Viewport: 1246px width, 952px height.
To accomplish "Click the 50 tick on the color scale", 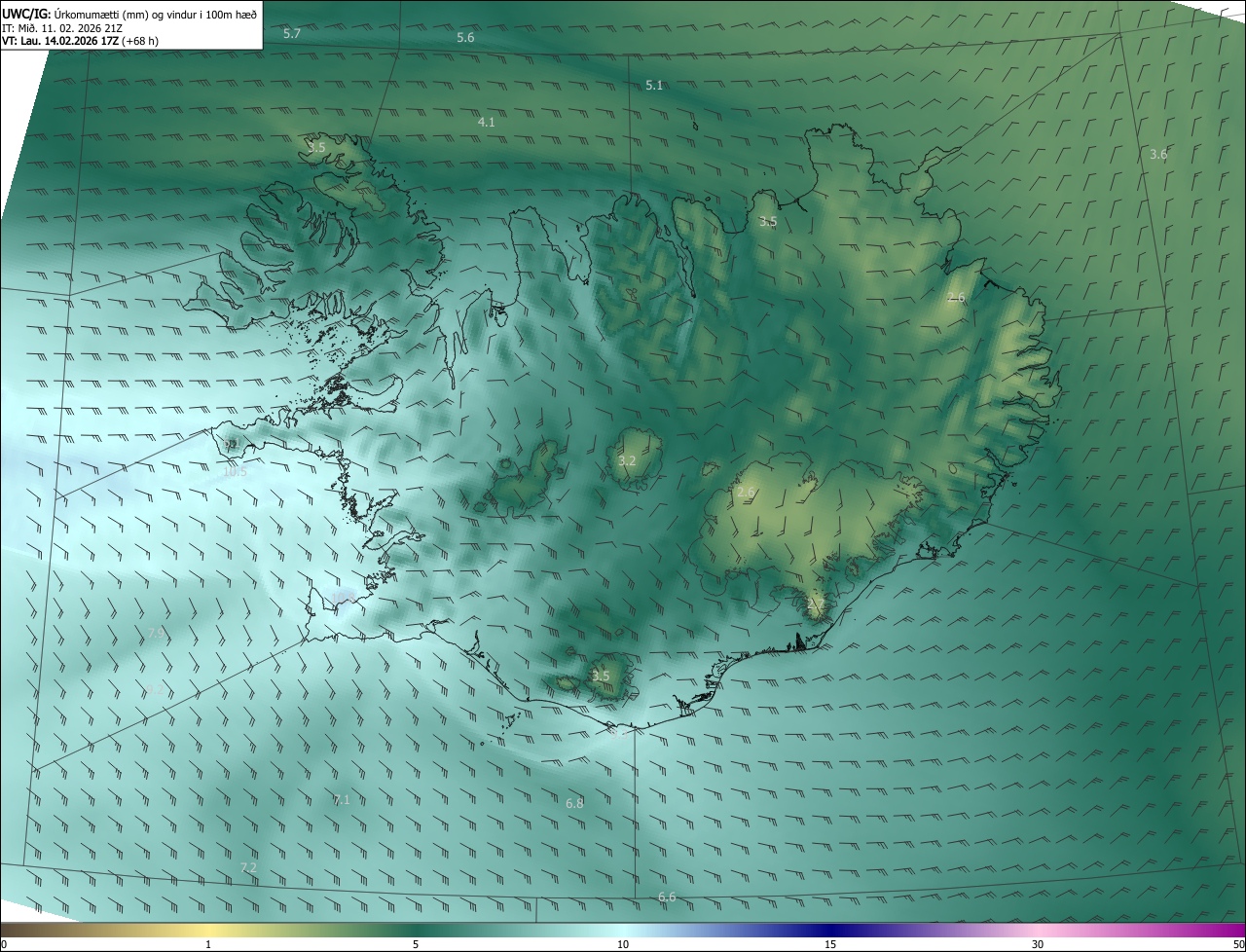I will [1237, 945].
